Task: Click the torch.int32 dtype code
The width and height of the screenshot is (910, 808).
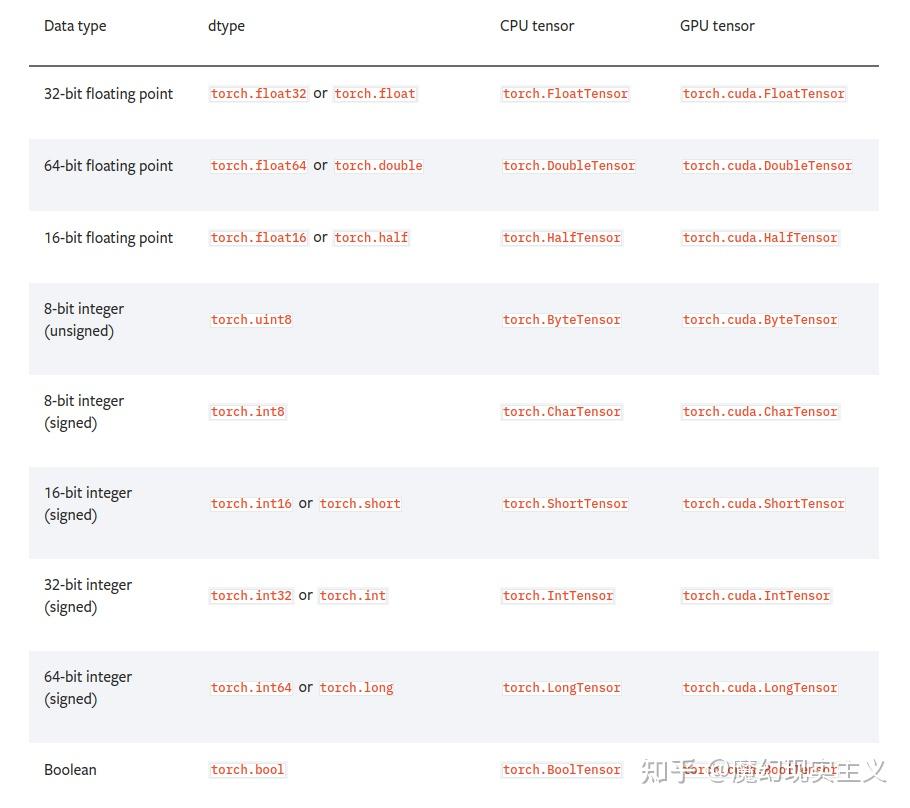Action: point(251,596)
